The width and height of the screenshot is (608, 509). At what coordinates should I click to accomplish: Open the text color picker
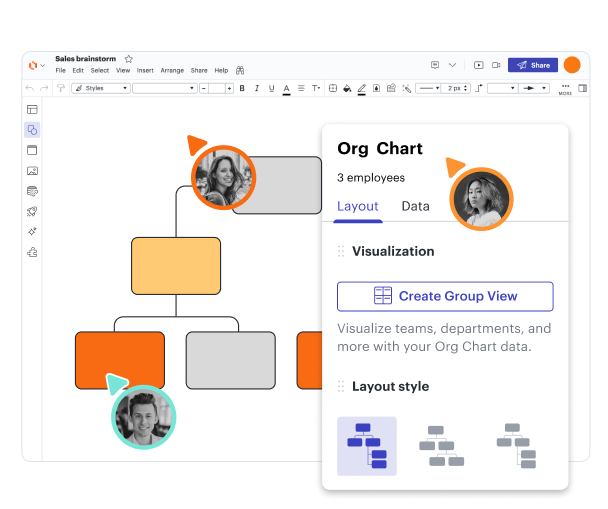pyautogui.click(x=286, y=88)
